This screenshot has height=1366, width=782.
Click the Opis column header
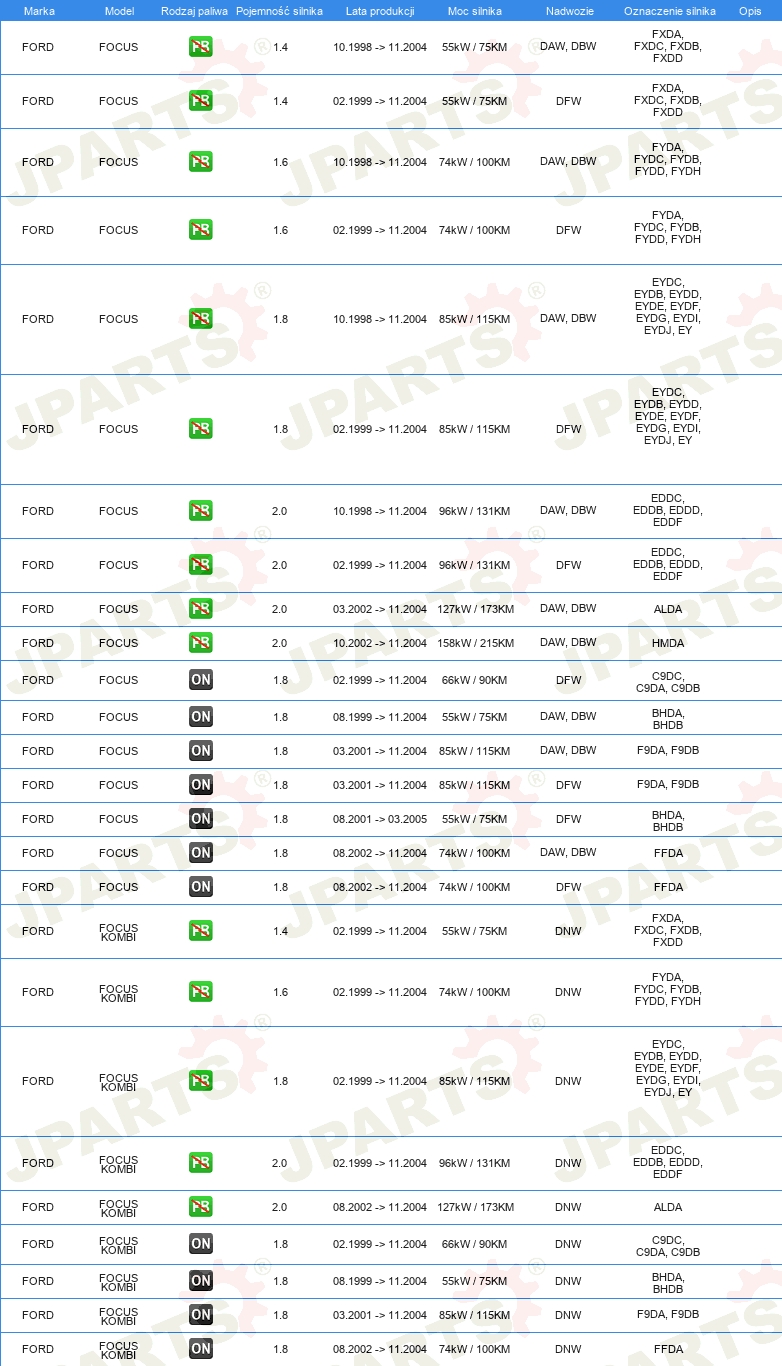click(750, 11)
